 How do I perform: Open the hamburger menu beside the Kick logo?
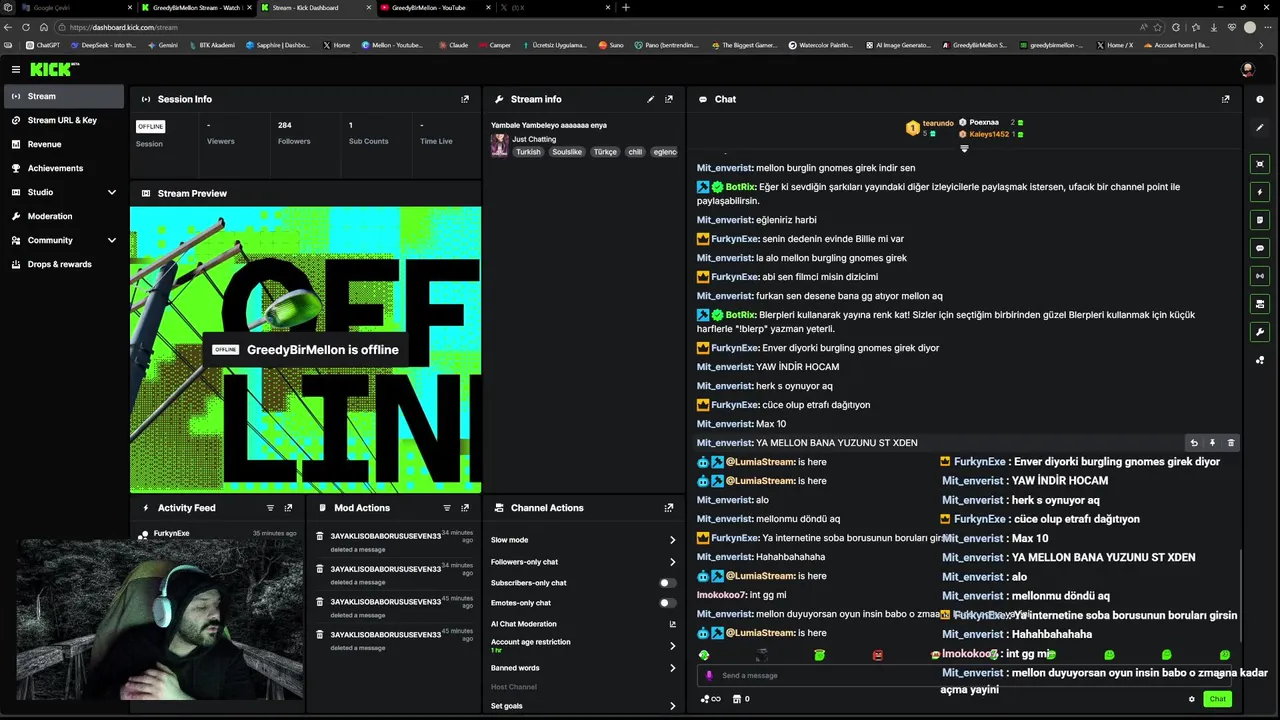[16, 69]
